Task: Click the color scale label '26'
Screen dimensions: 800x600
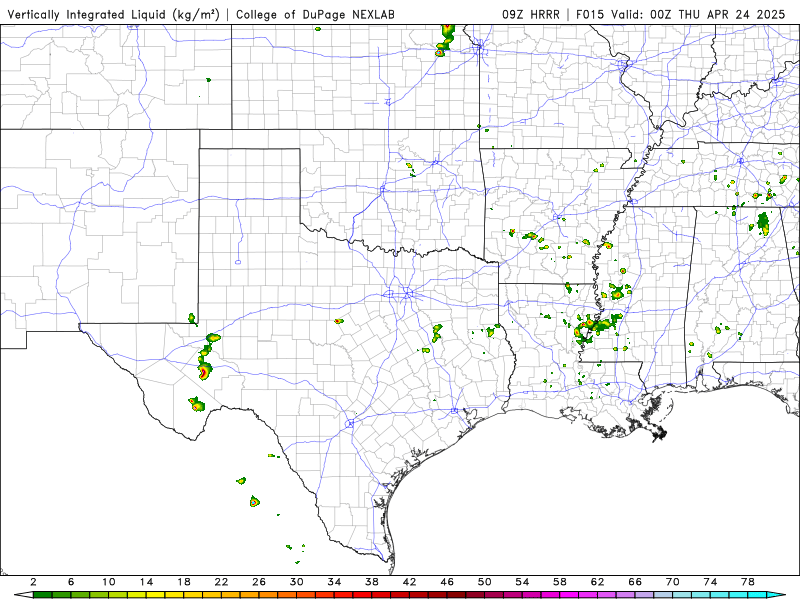Action: [259, 582]
